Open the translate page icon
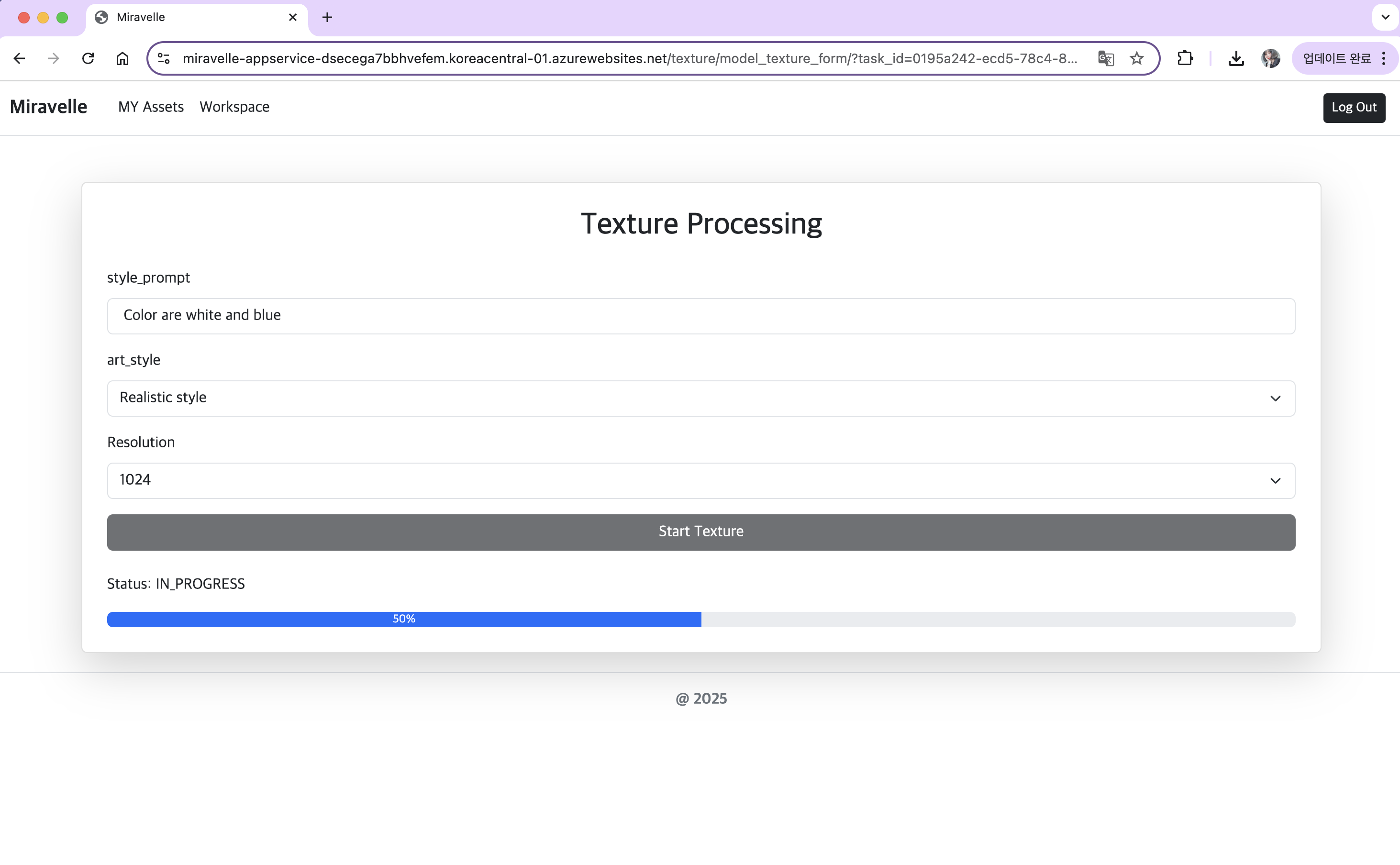This screenshot has height=865, width=1400. point(1105,58)
